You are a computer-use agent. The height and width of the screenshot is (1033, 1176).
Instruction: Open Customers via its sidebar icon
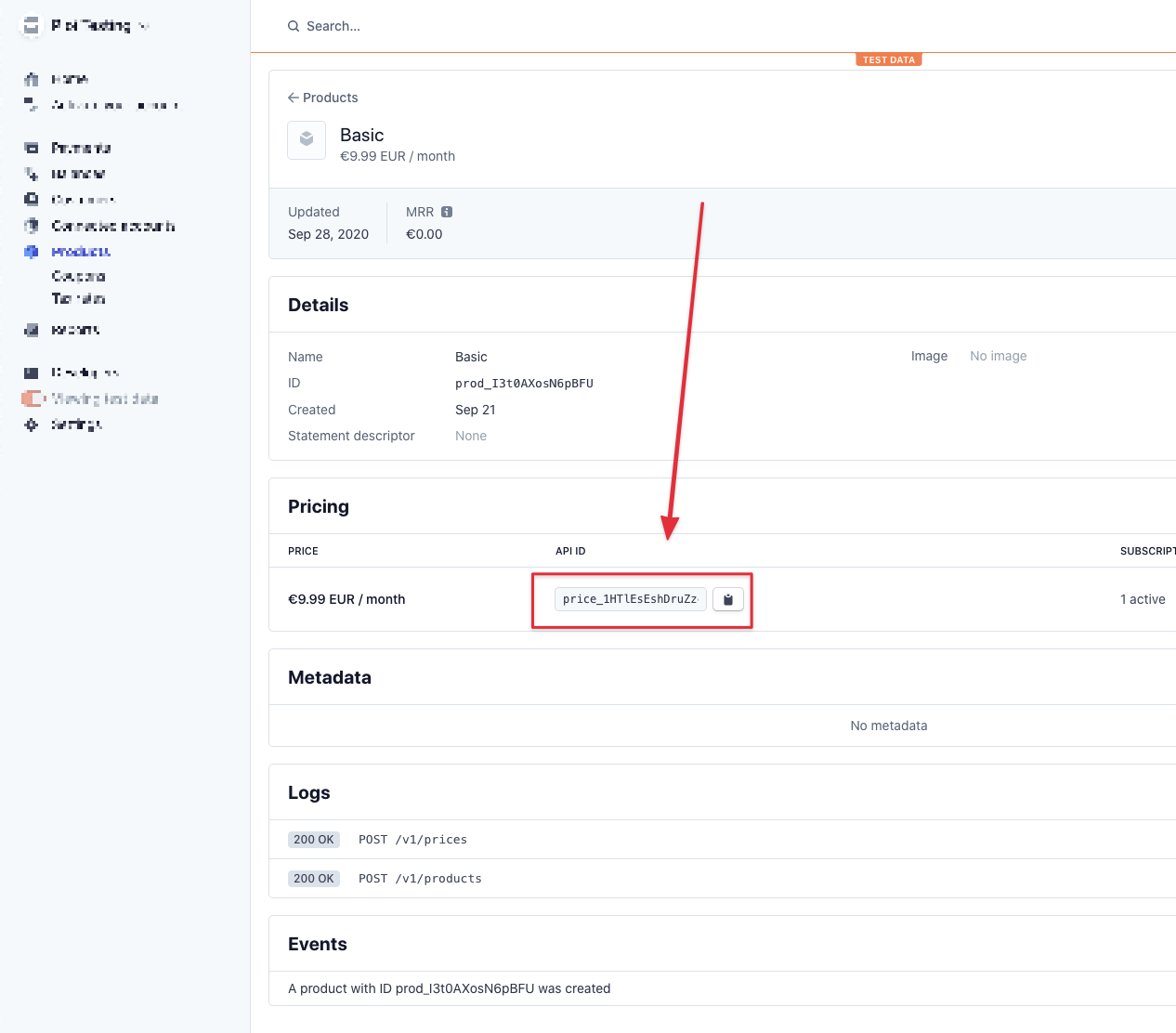click(32, 200)
